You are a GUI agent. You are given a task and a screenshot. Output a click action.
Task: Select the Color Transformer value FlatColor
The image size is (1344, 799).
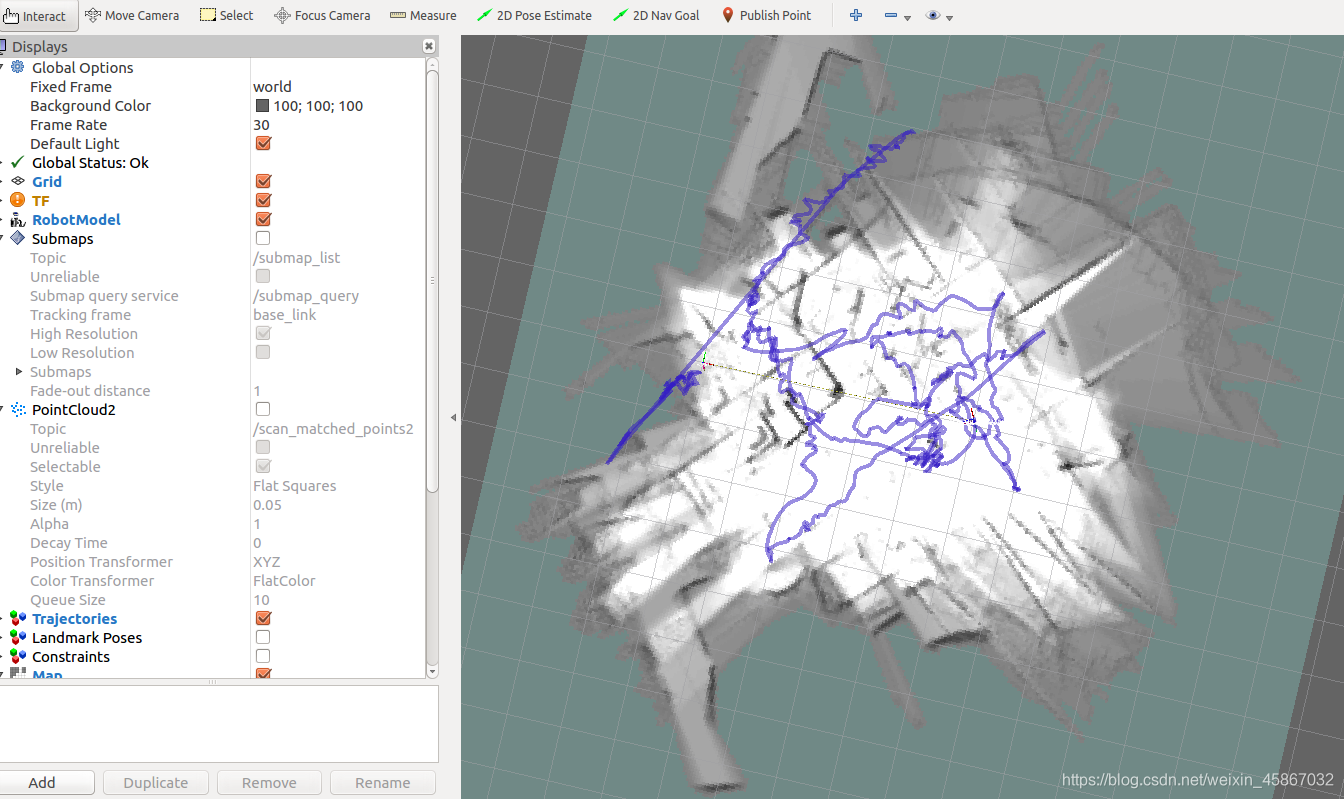pos(284,580)
